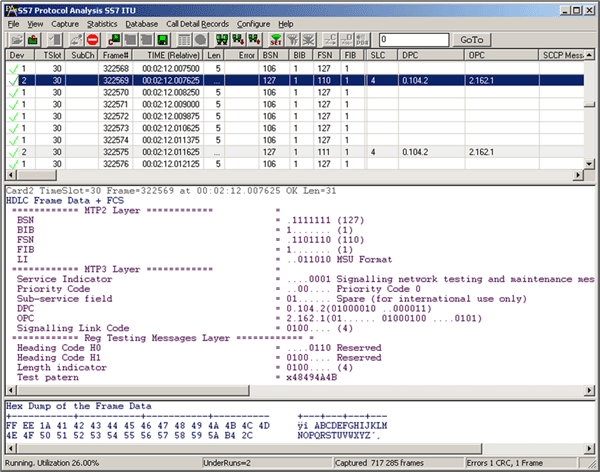Click the frame list scroll down arrow
Image resolution: width=600 pixels, height=472 pixels.
pyautogui.click(x=589, y=164)
